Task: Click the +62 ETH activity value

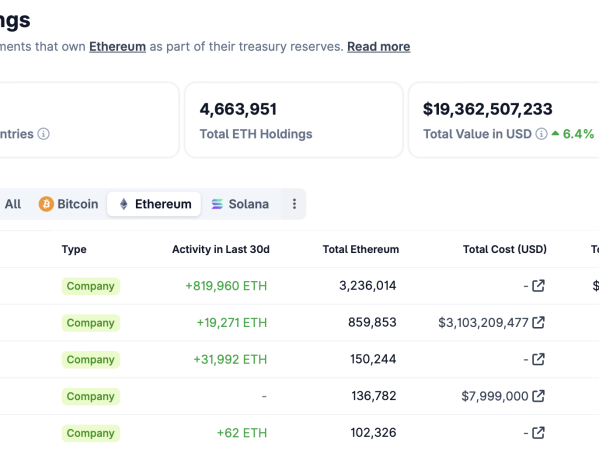Action: (x=242, y=433)
